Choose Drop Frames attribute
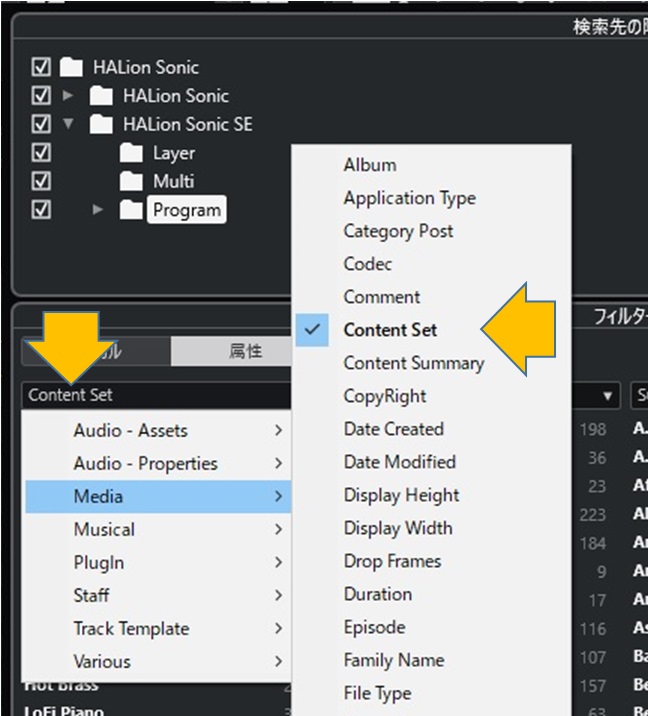The image size is (648, 716). click(x=432, y=561)
